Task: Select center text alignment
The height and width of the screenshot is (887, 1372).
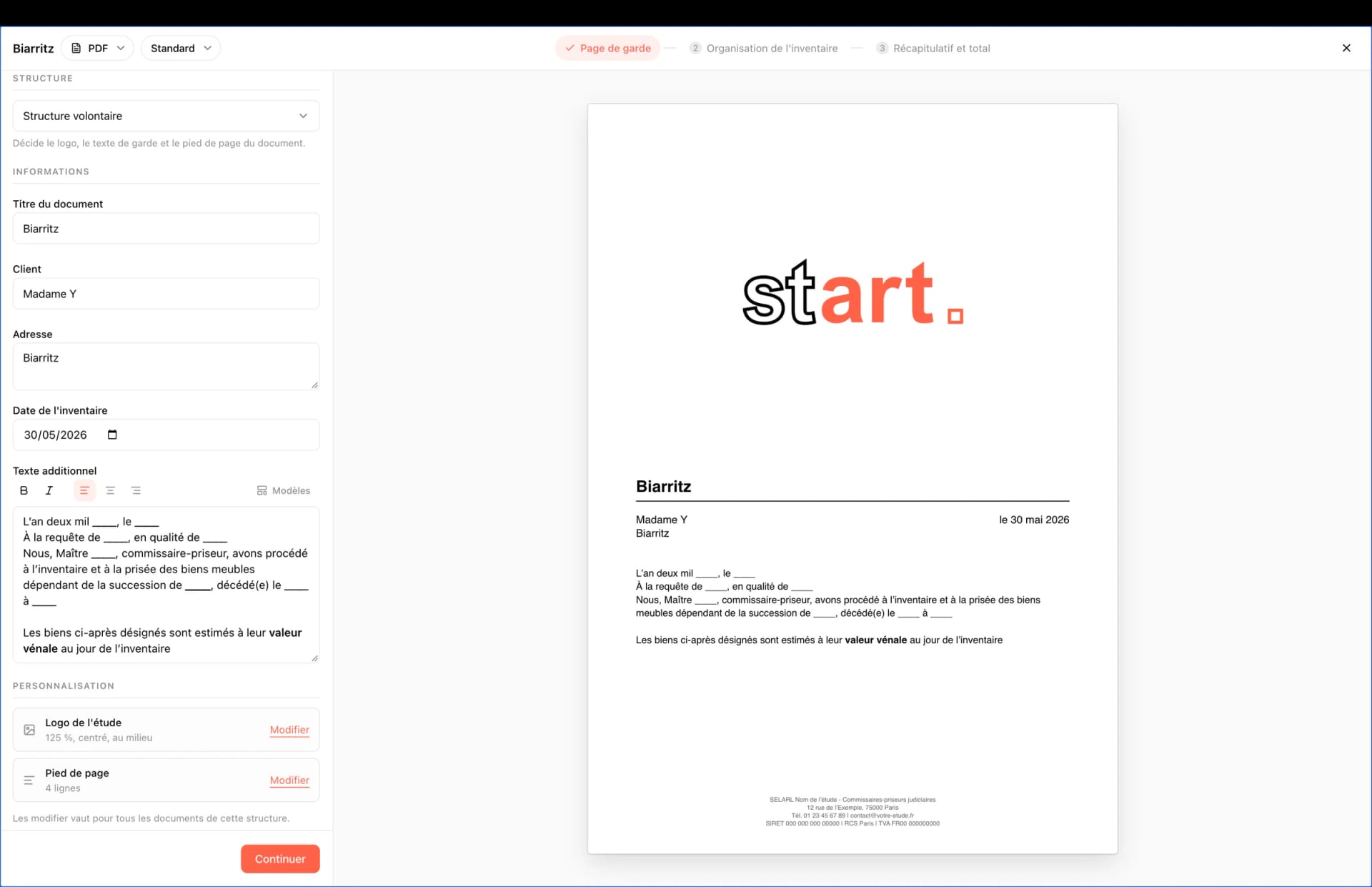Action: click(x=110, y=490)
